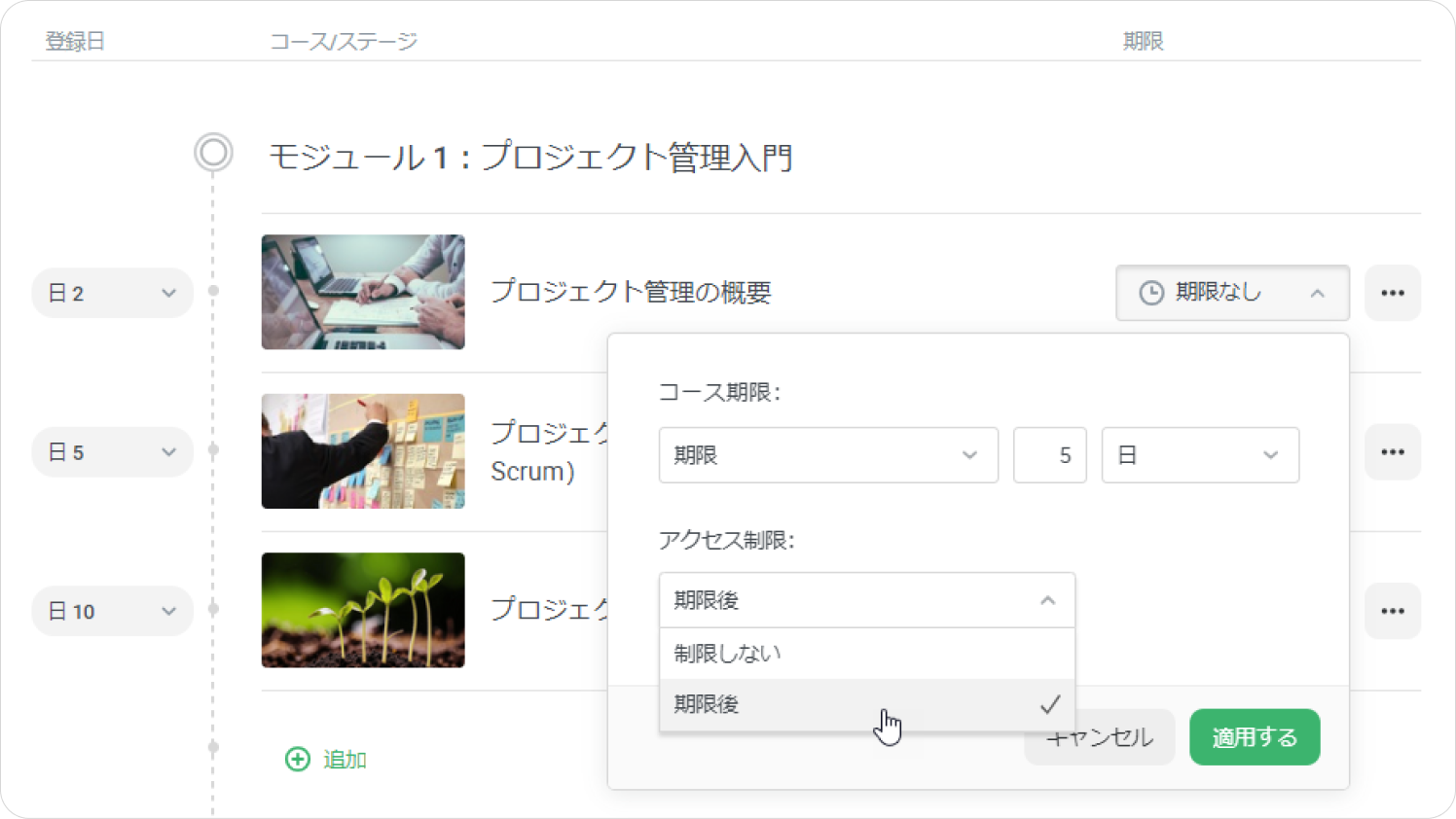Click the clock icon in 期限なし button
Image resolution: width=1456 pixels, height=819 pixels.
point(1151,293)
